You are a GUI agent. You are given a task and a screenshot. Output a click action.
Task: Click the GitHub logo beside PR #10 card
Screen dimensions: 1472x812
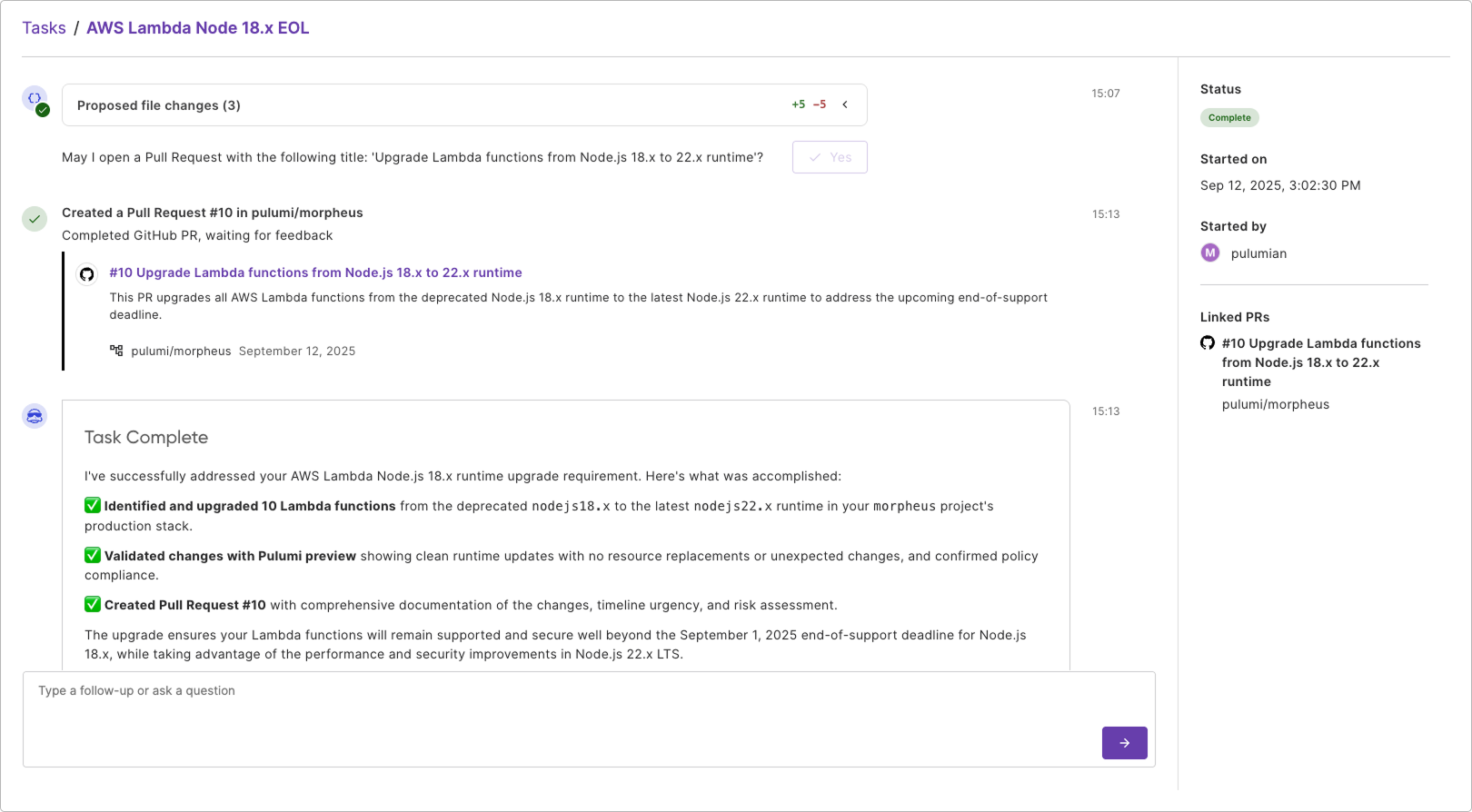click(87, 274)
